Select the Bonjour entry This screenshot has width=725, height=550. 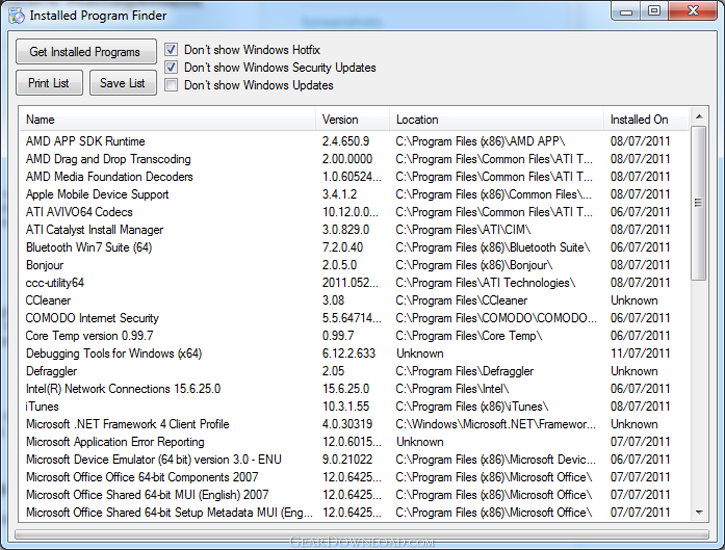(355, 265)
